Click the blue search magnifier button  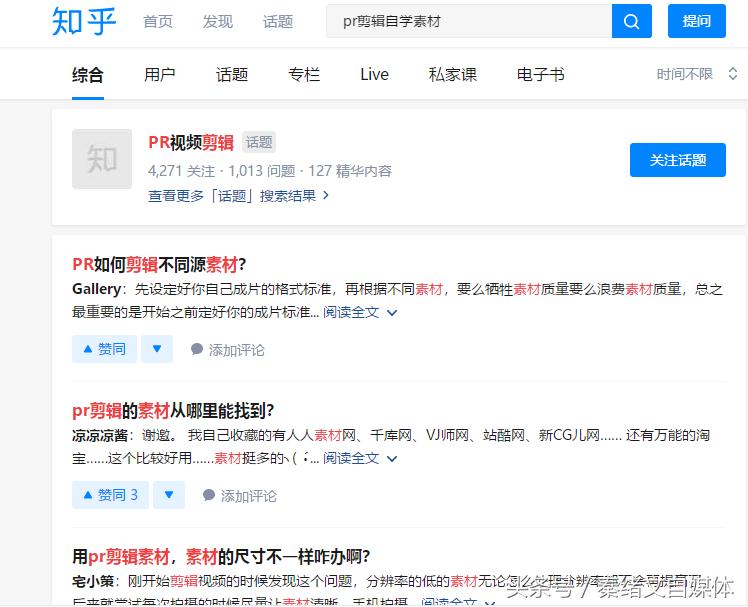[632, 21]
